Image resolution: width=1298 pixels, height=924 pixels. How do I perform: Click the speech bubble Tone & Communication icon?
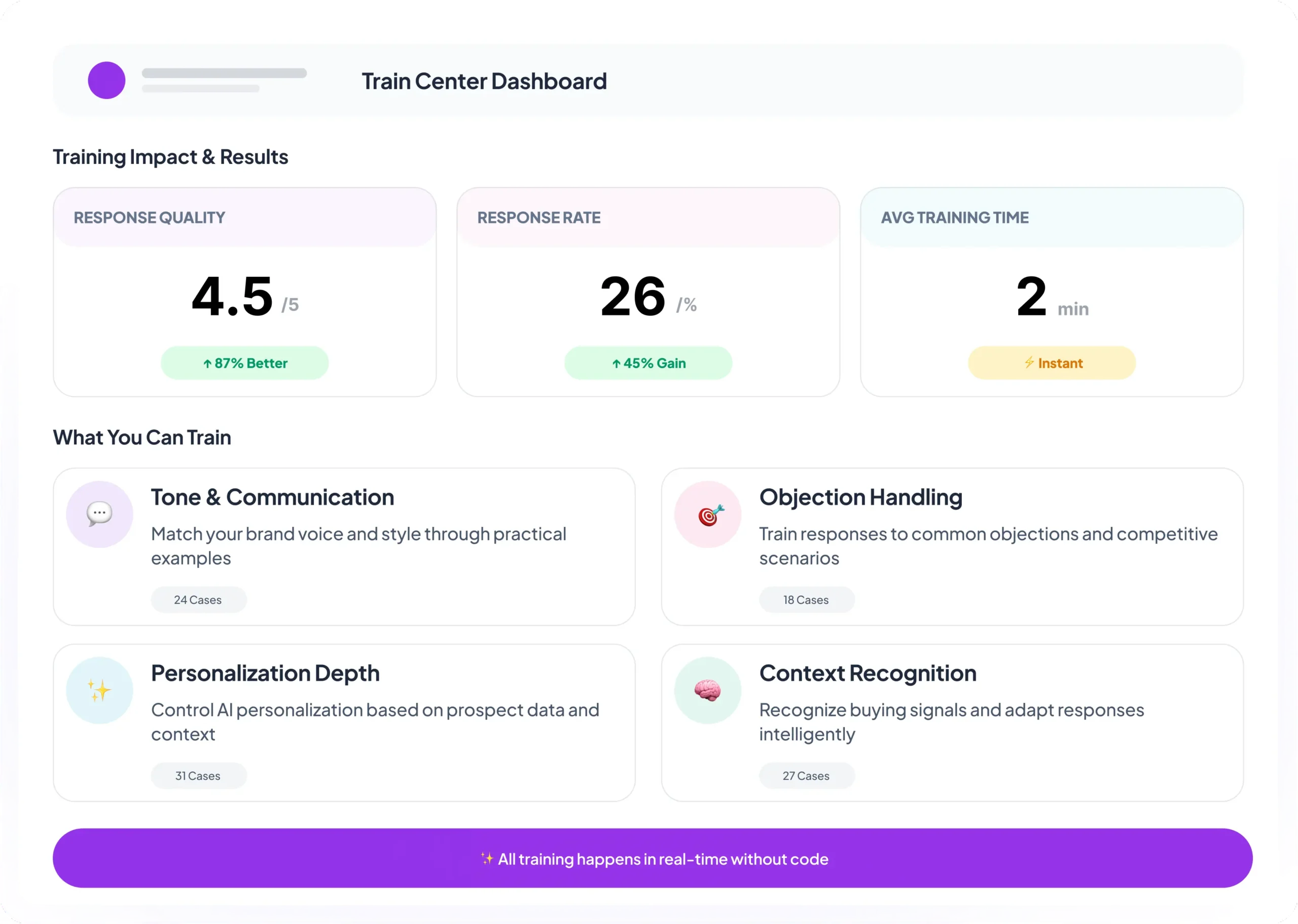pos(99,514)
